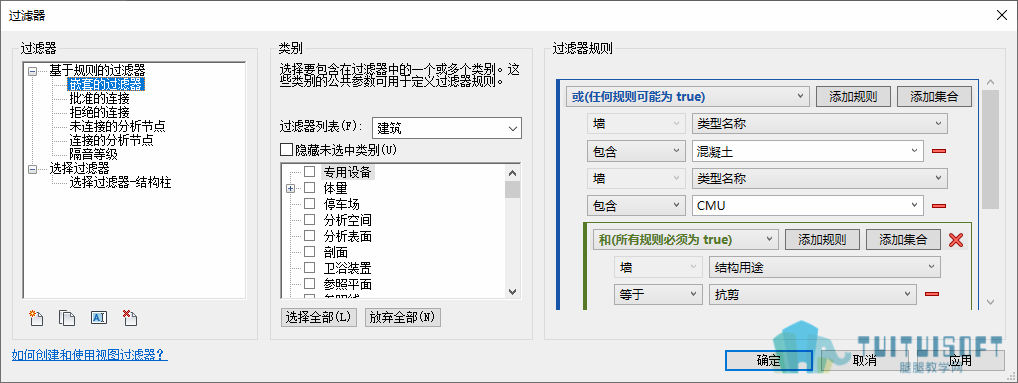This screenshot has height=383, width=1018.
Task: Click the 放弃全部(N) button
Action: [403, 317]
